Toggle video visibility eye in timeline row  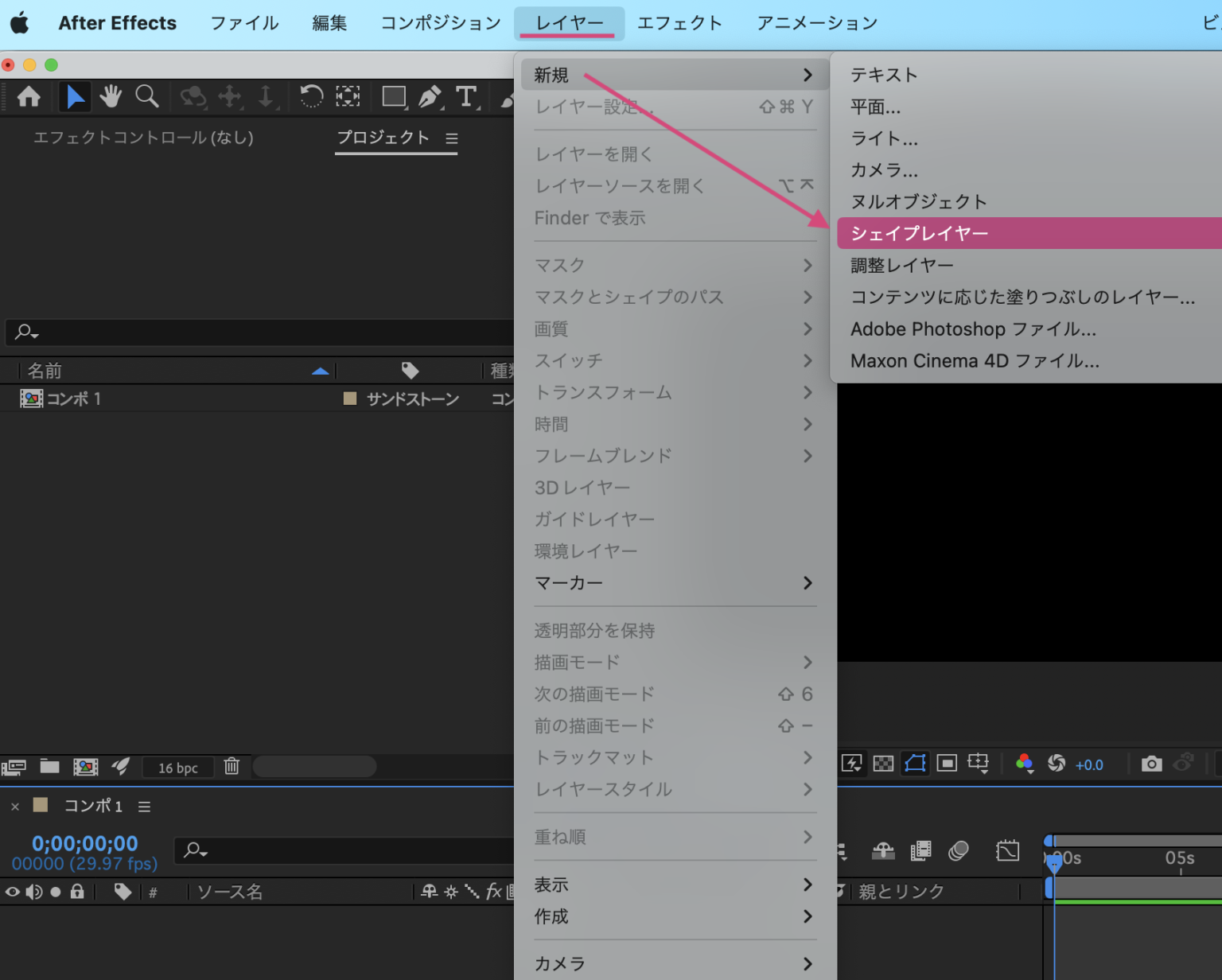13,892
